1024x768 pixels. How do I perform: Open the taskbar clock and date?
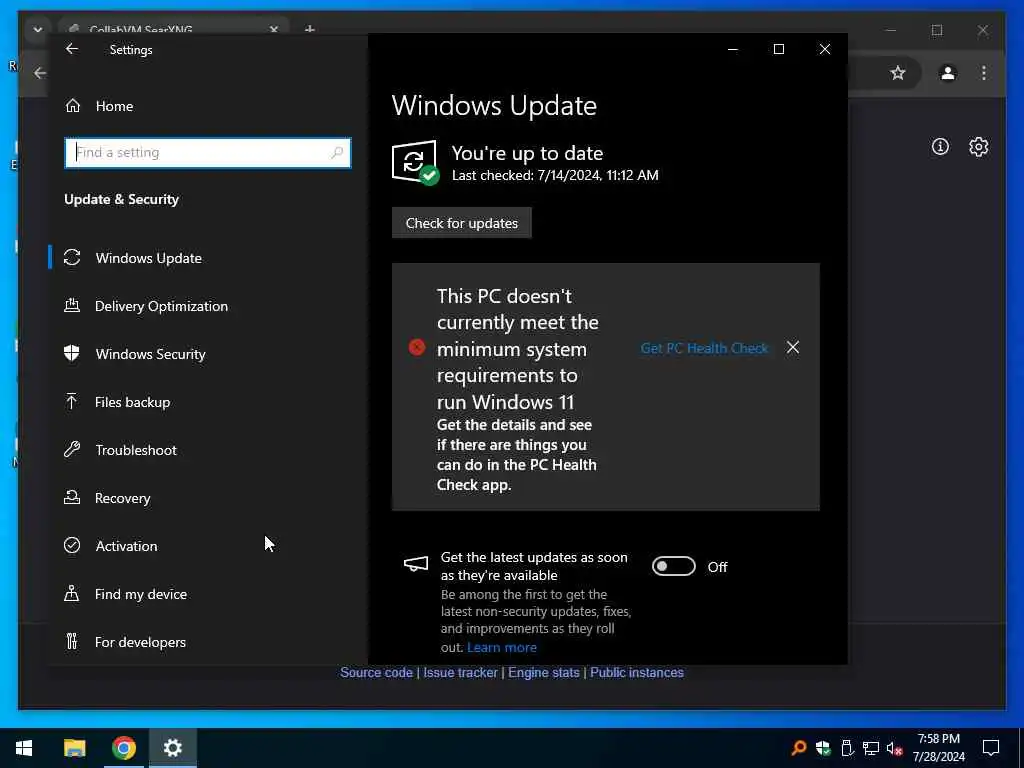tap(938, 748)
